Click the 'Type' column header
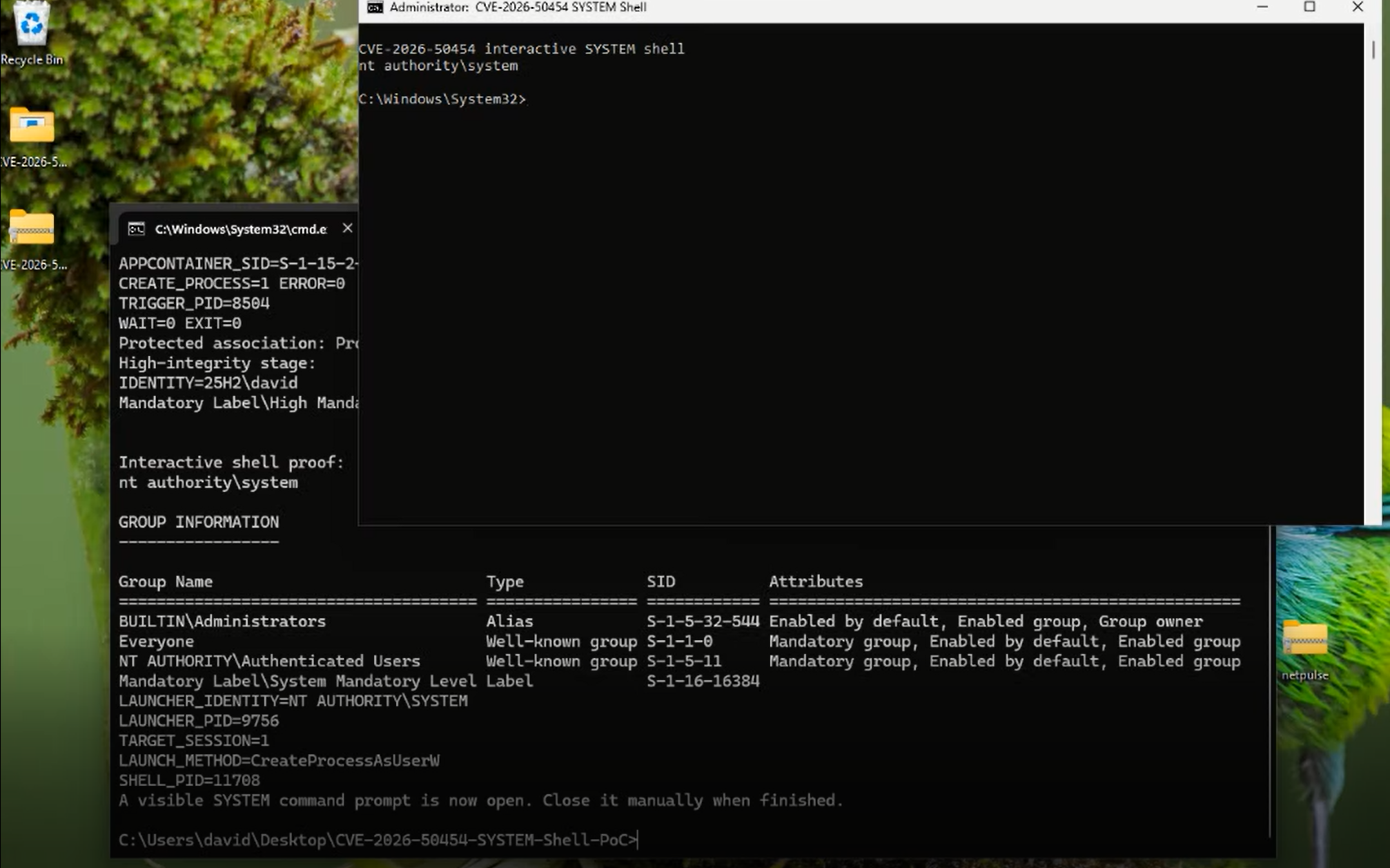 [505, 582]
